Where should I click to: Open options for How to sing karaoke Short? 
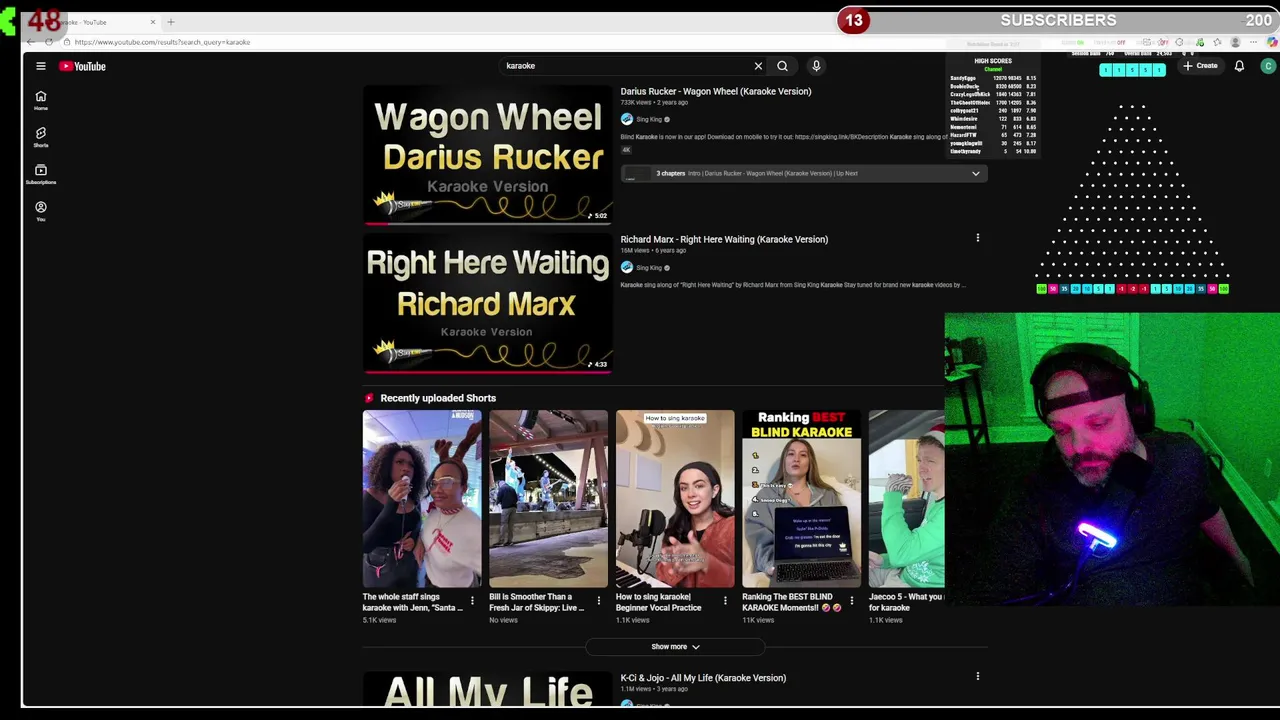point(726,601)
